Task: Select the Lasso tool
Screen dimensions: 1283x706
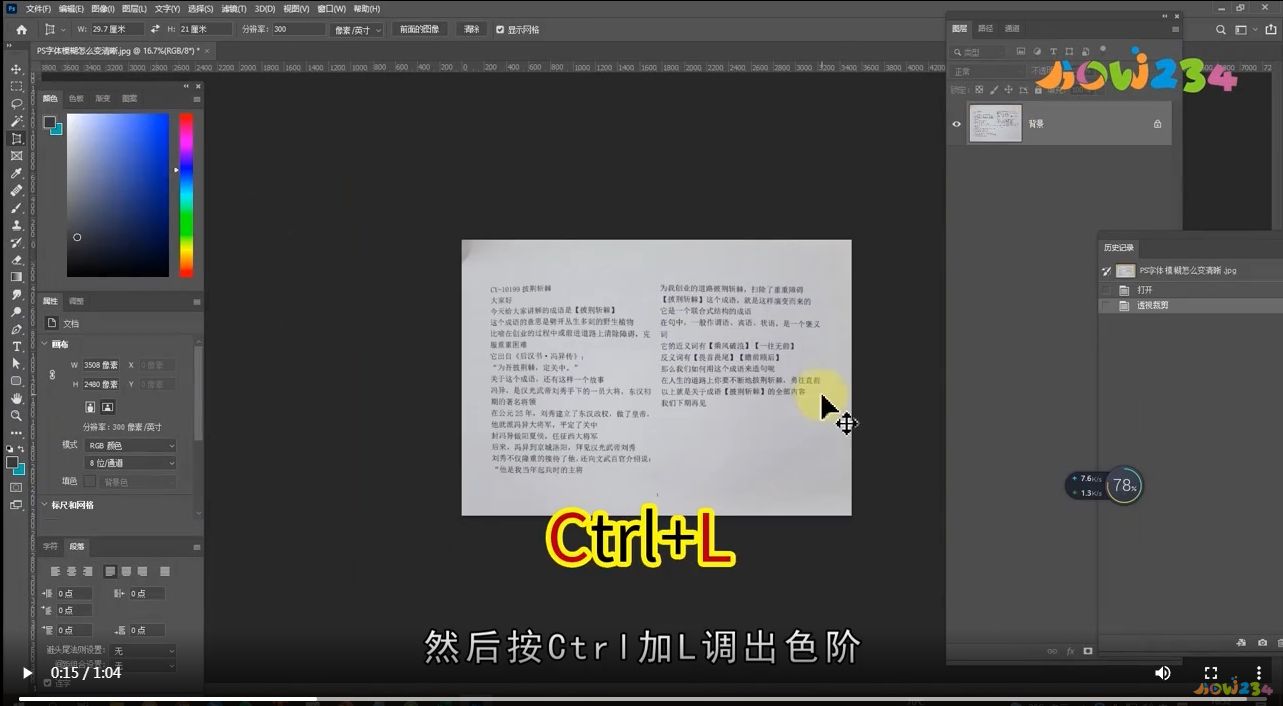Action: click(16, 104)
